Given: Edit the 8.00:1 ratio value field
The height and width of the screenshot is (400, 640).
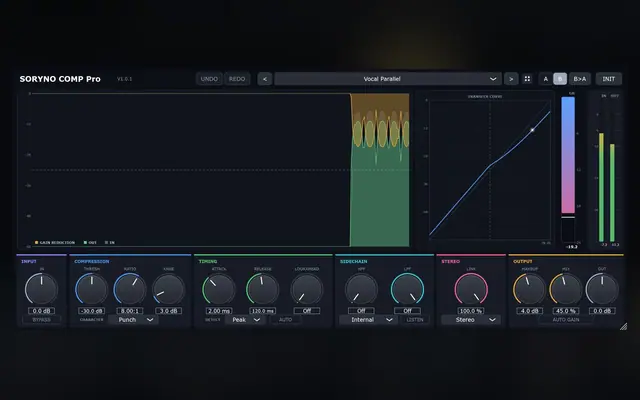Looking at the screenshot, I should (130, 311).
